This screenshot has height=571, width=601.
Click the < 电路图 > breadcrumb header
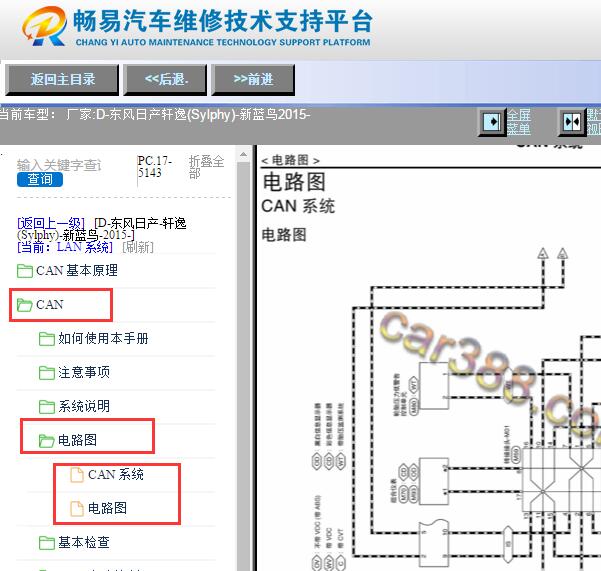[x=290, y=160]
